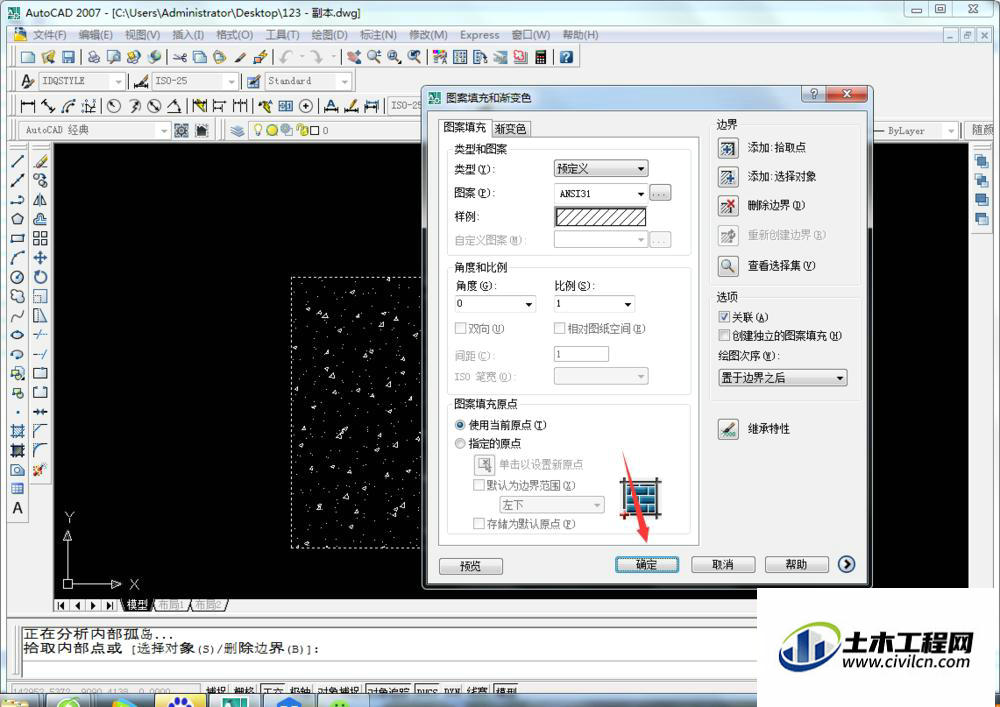Click the Add Select Objects boundary icon

tap(728, 177)
